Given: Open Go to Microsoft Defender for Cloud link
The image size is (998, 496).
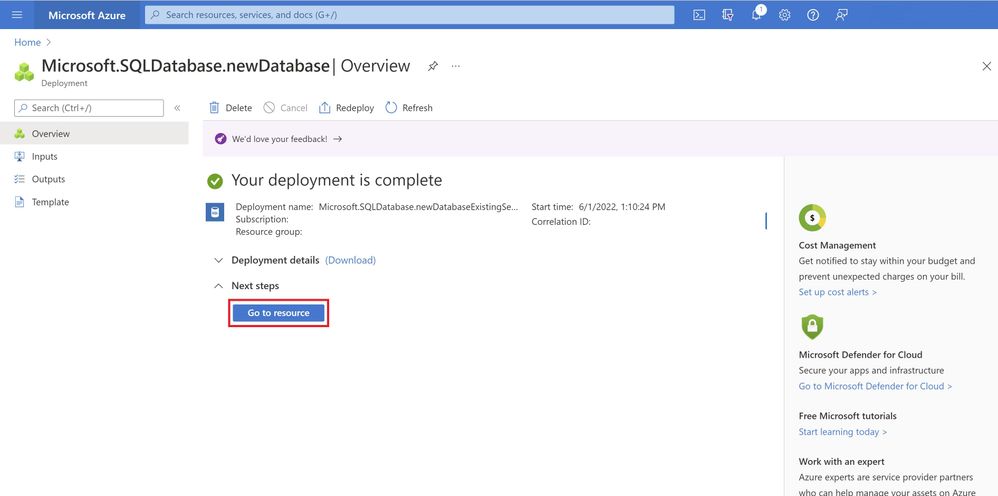Looking at the screenshot, I should 875,386.
